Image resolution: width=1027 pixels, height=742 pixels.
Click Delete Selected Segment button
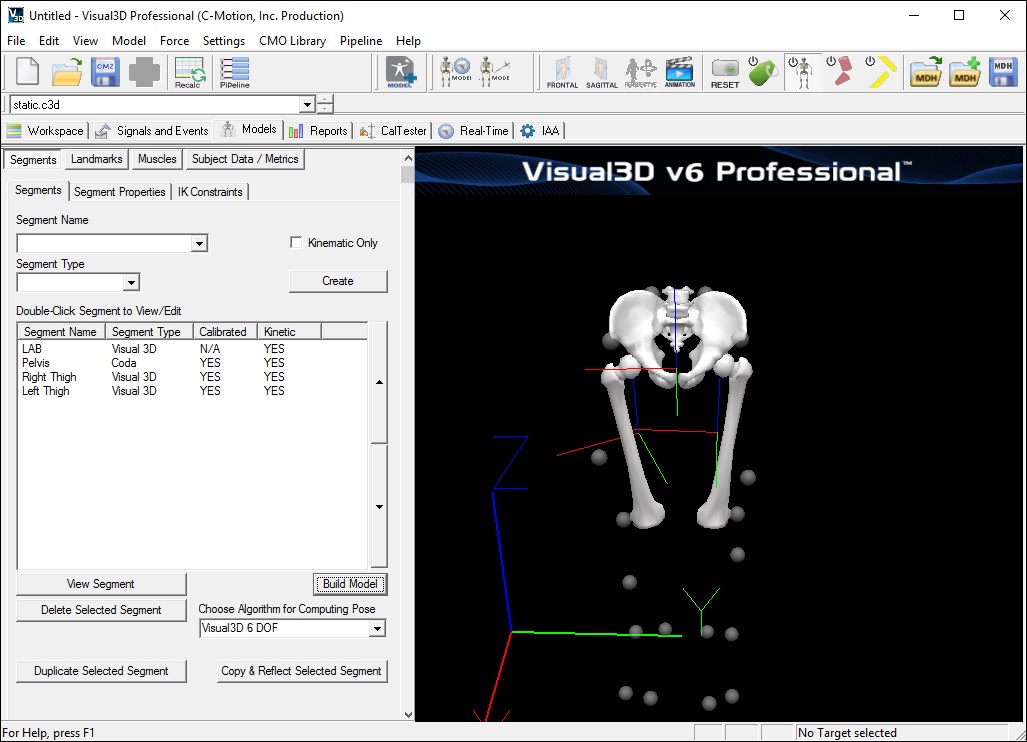click(101, 610)
